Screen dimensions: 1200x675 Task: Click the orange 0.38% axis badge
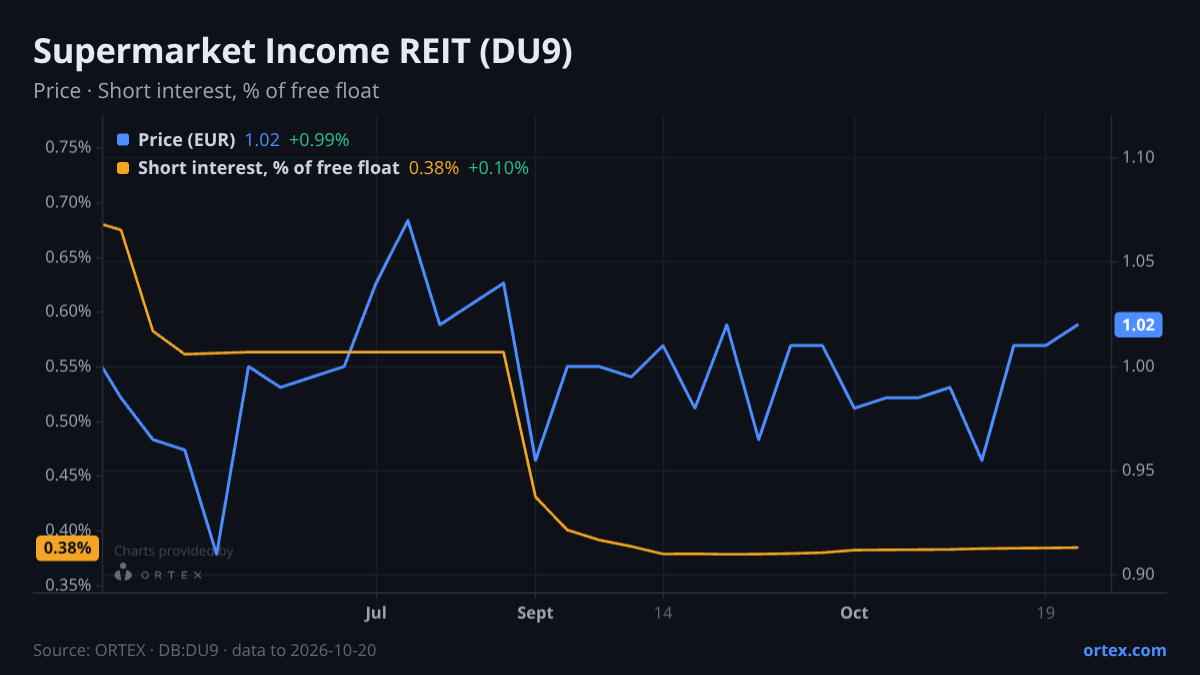[68, 548]
